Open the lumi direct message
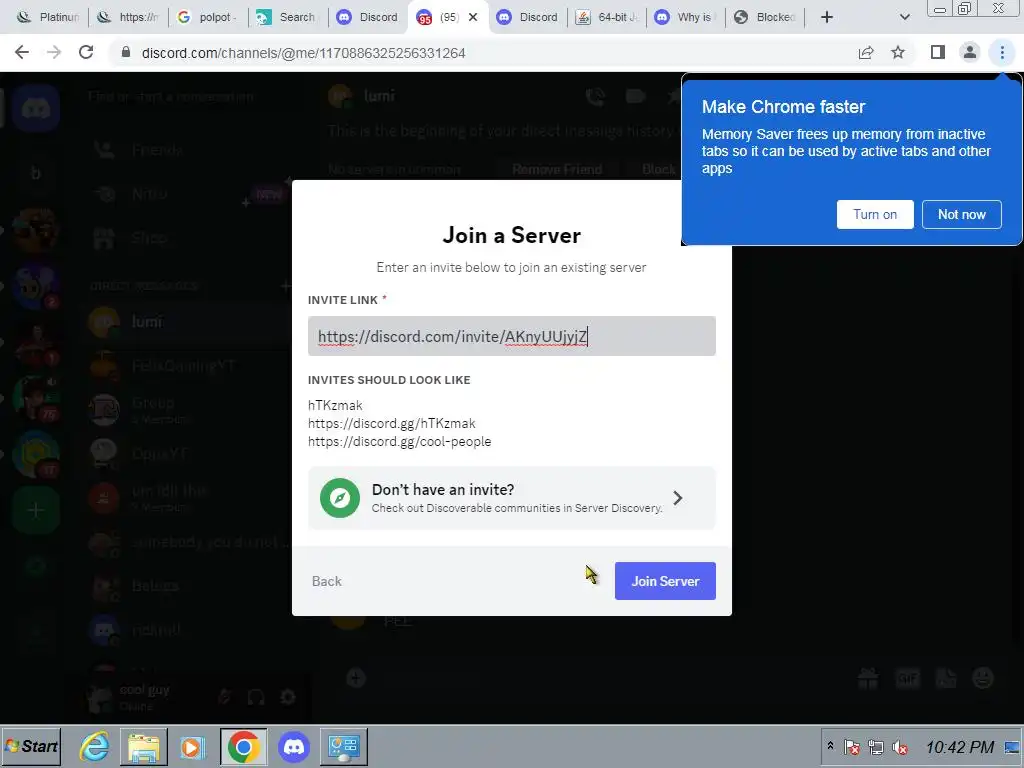The height and width of the screenshot is (768, 1024). coord(186,321)
